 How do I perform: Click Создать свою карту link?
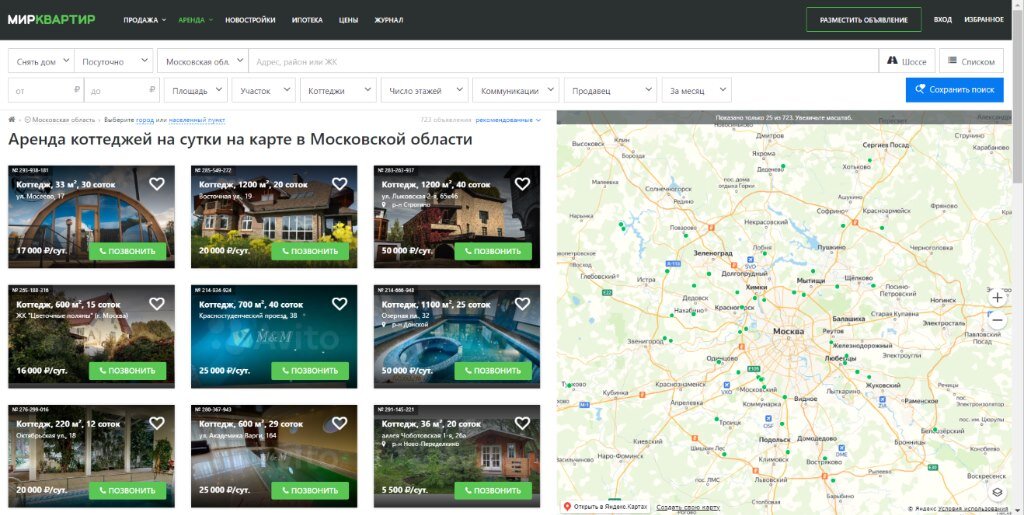click(x=688, y=507)
